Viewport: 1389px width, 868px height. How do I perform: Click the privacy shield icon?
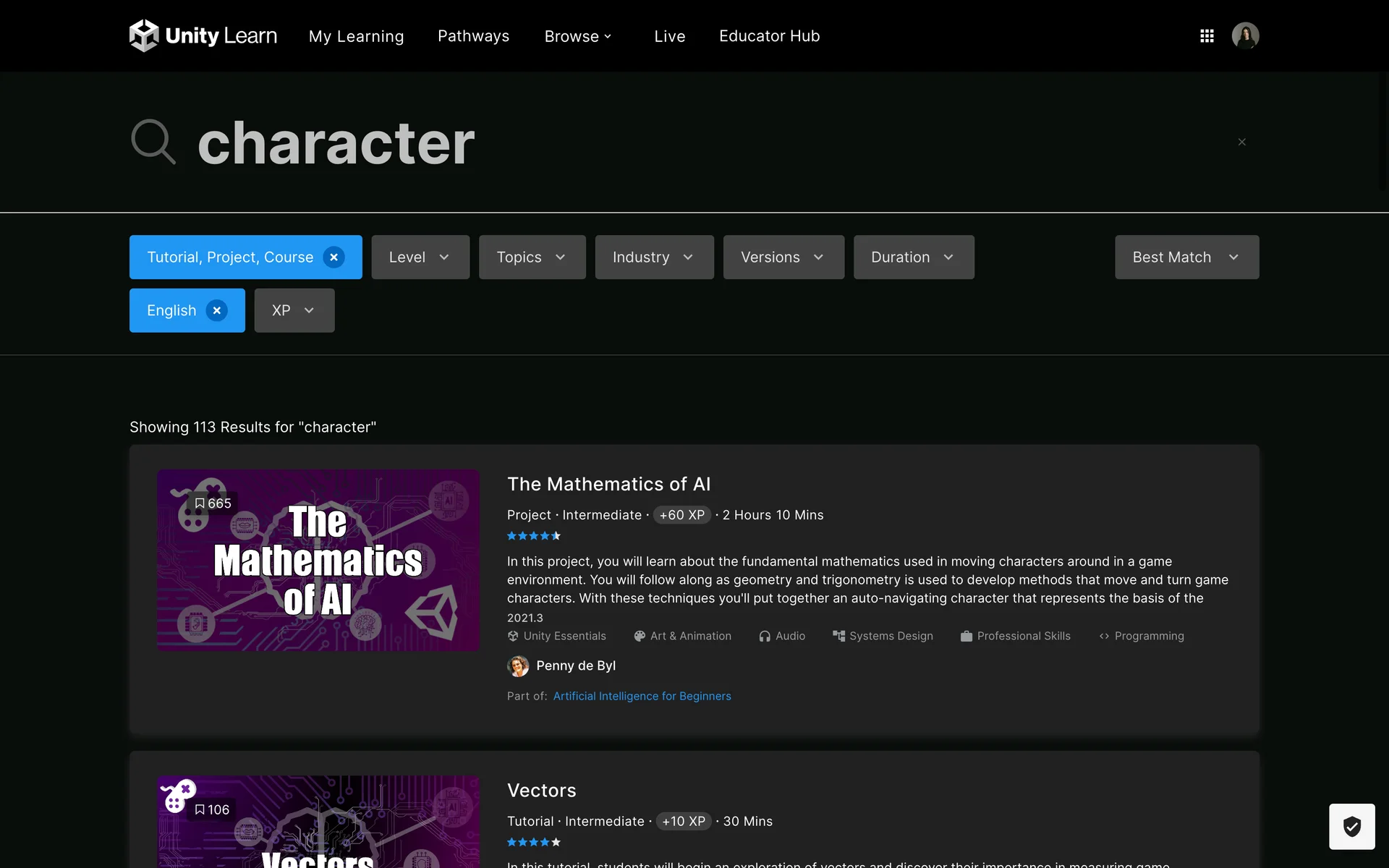pyautogui.click(x=1351, y=826)
